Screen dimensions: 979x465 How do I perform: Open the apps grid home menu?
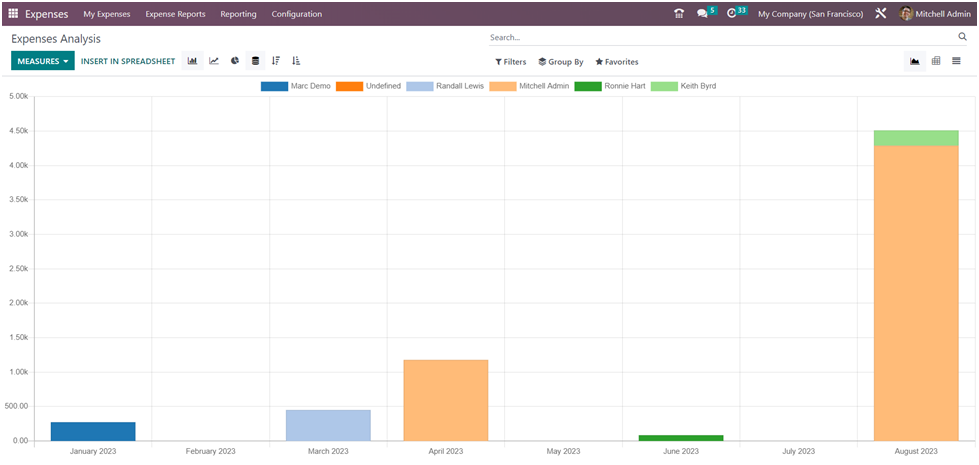click(x=13, y=14)
